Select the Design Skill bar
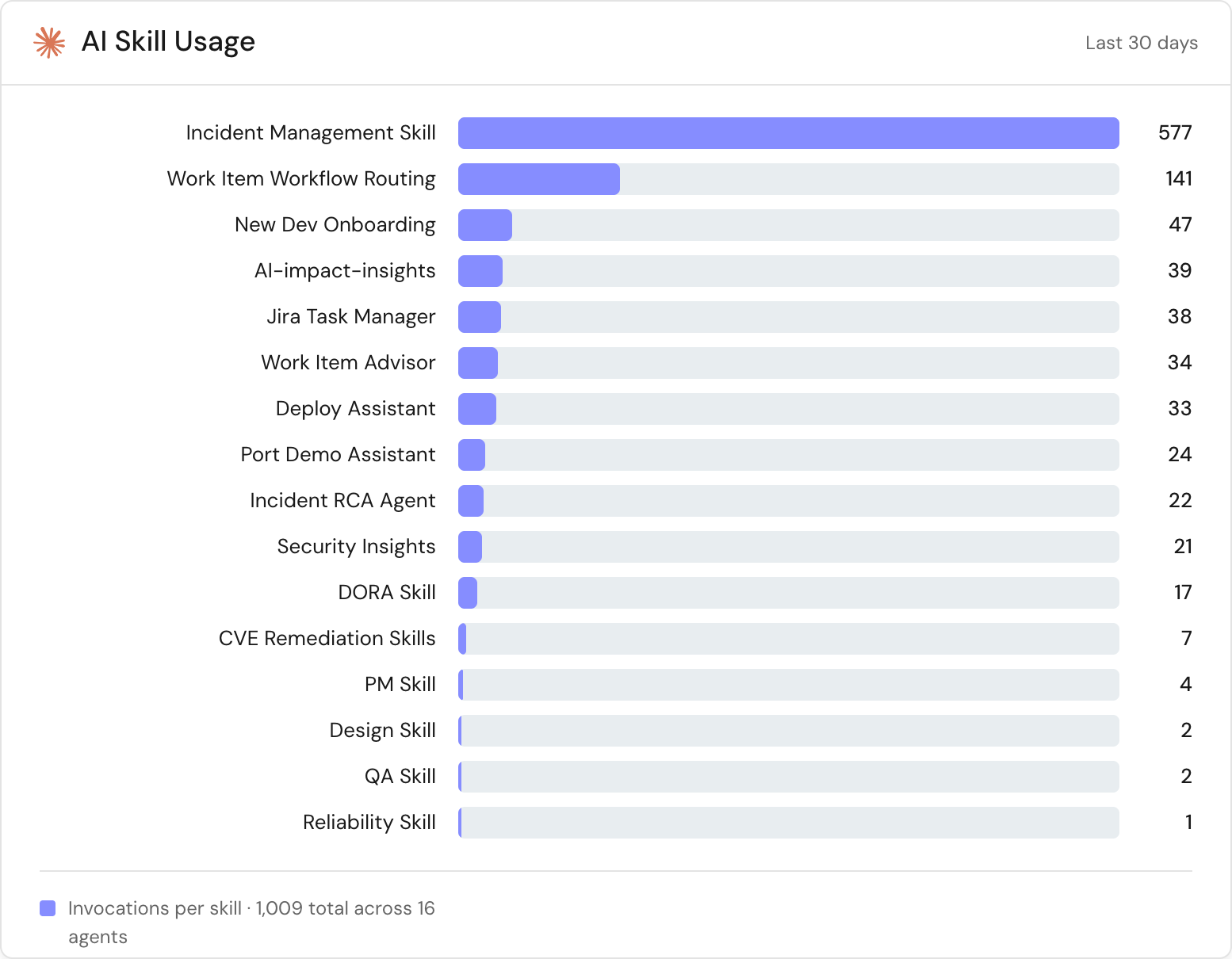The height and width of the screenshot is (959, 1232). pos(460,731)
